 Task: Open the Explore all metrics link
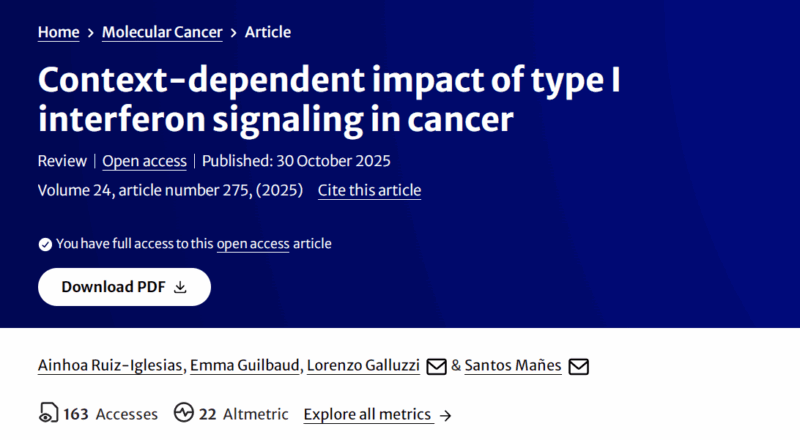(367, 414)
